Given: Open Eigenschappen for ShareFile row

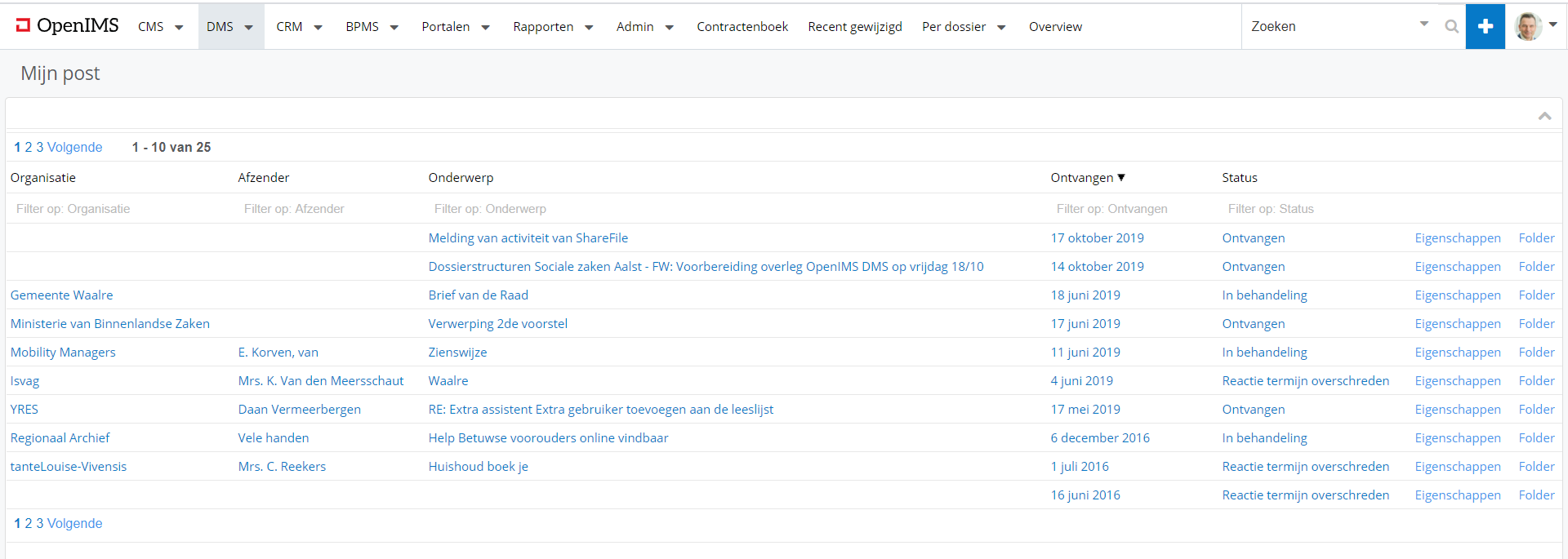Looking at the screenshot, I should pos(1458,238).
